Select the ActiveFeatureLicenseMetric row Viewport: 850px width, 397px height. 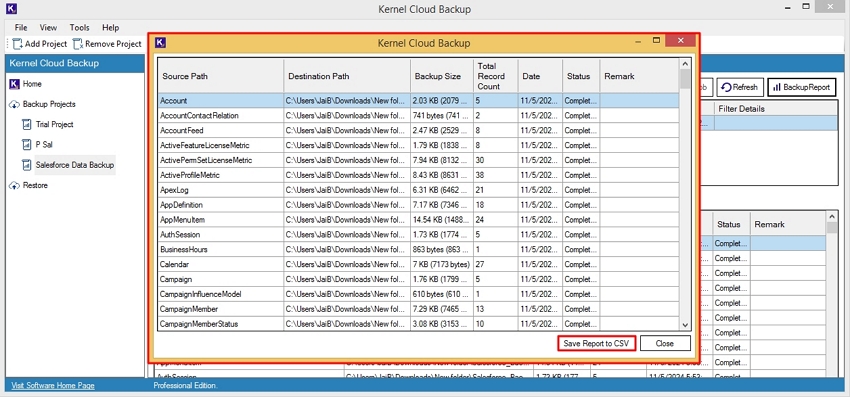click(418, 145)
